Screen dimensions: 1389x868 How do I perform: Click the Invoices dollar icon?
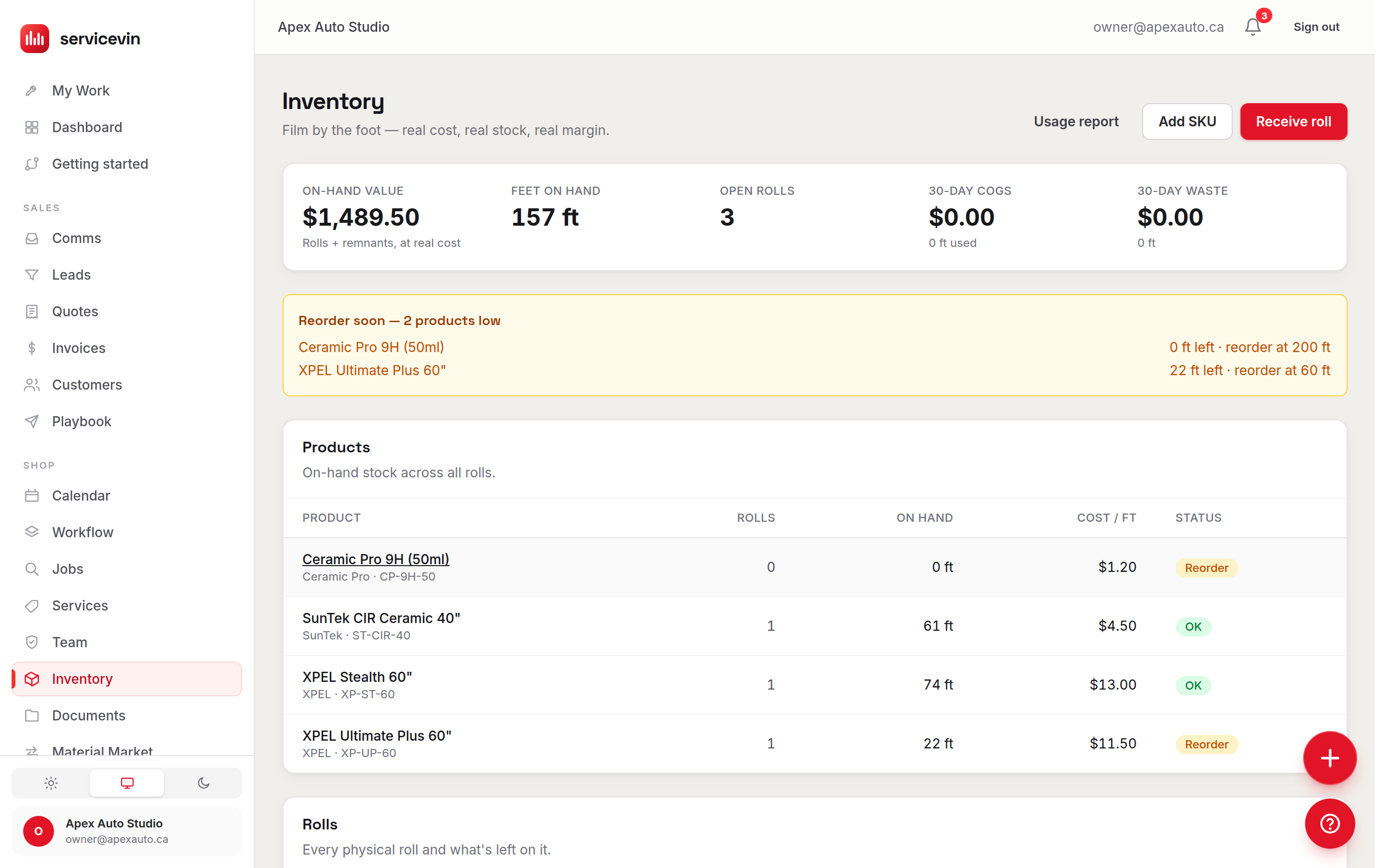coord(31,349)
